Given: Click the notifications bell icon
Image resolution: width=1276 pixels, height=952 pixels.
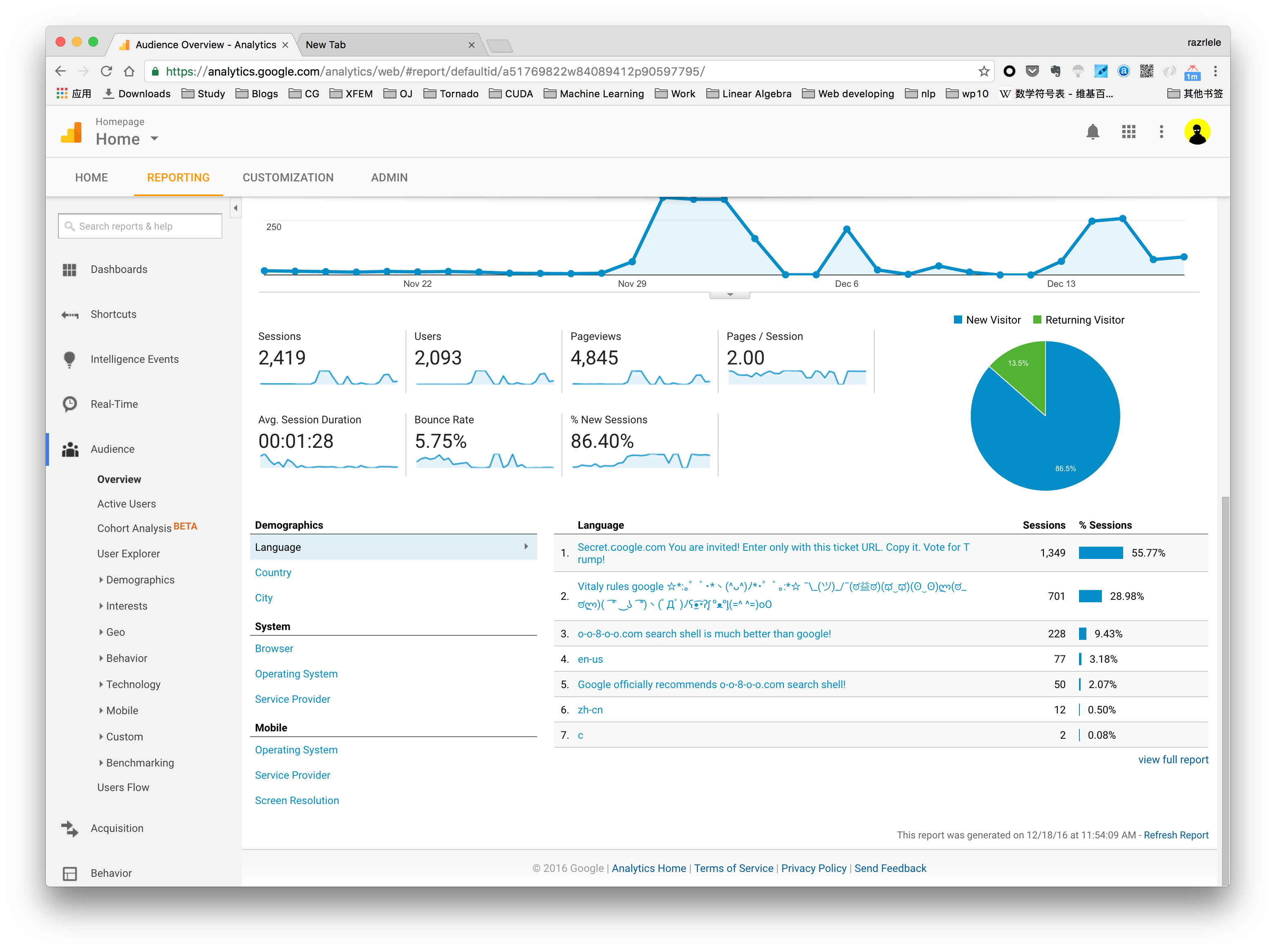Looking at the screenshot, I should (1092, 132).
